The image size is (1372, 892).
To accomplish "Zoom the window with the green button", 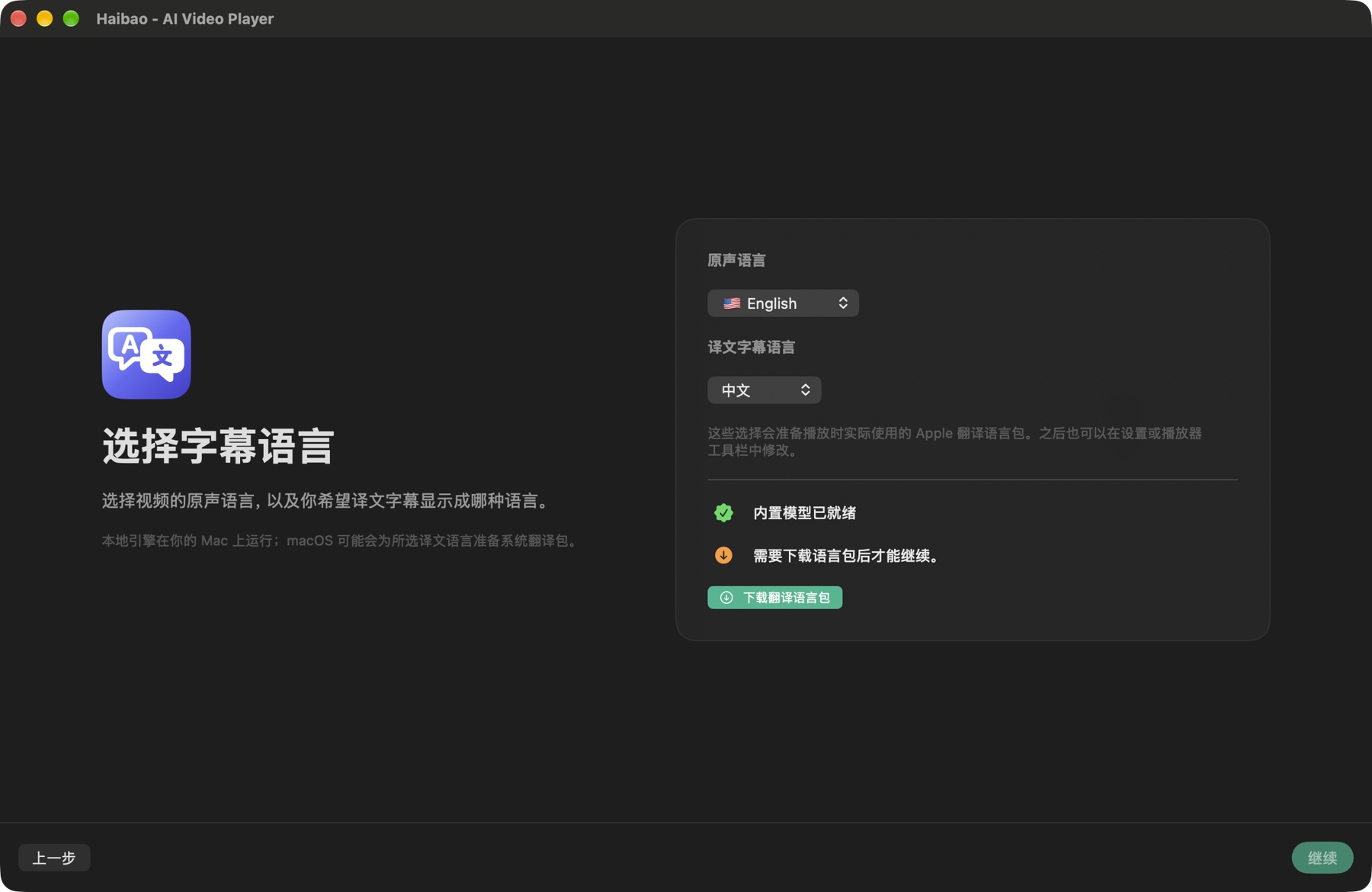I will (71, 19).
